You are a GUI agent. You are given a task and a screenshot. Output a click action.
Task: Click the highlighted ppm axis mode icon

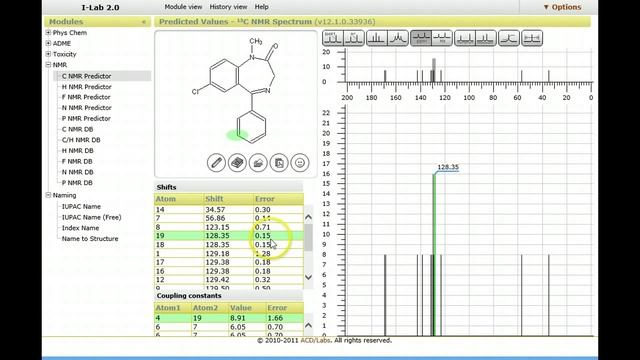(x=421, y=38)
